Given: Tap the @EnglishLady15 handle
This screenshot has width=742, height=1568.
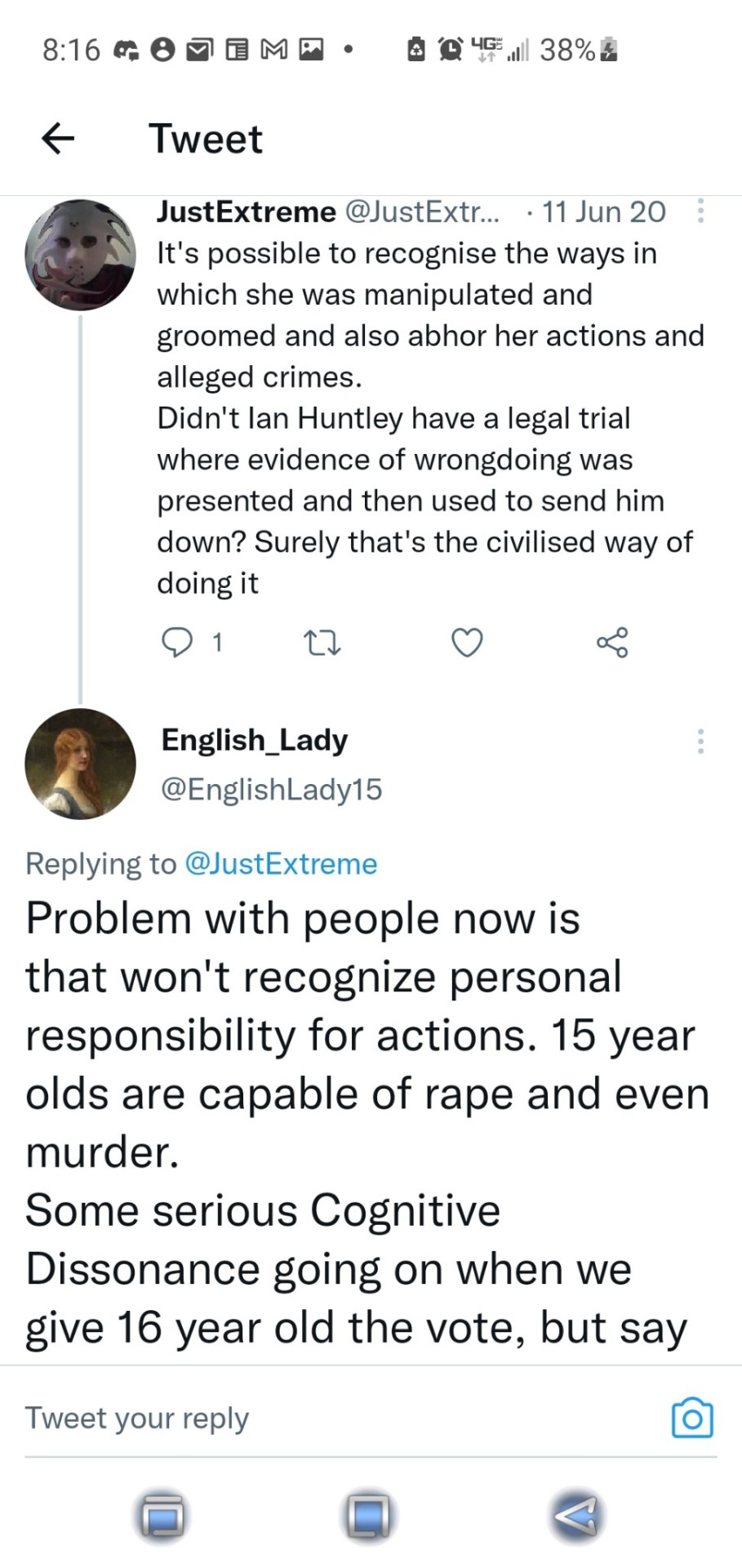Looking at the screenshot, I should point(272,789).
